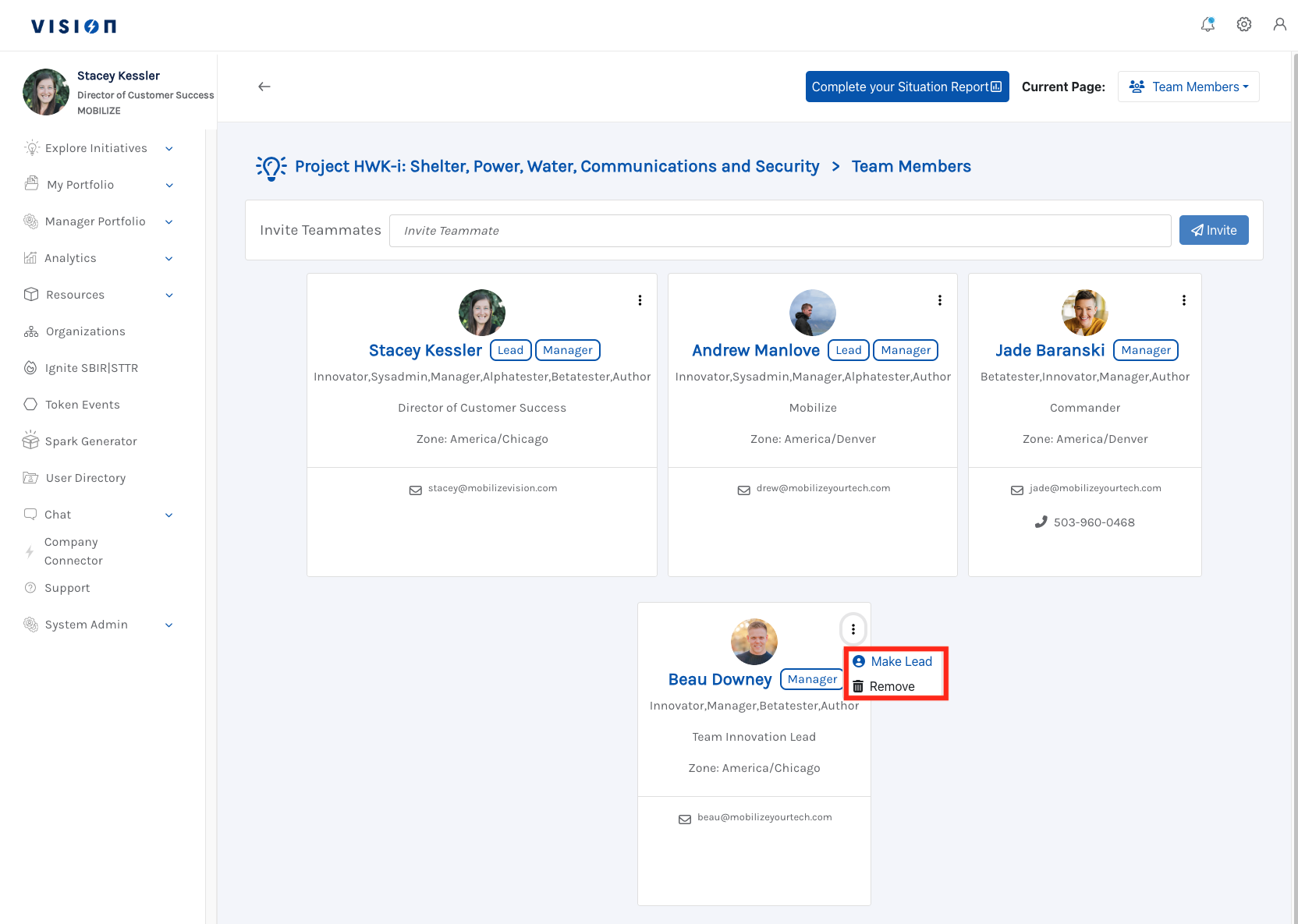Image resolution: width=1298 pixels, height=924 pixels.
Task: Open the notifications bell icon
Action: click(1208, 25)
